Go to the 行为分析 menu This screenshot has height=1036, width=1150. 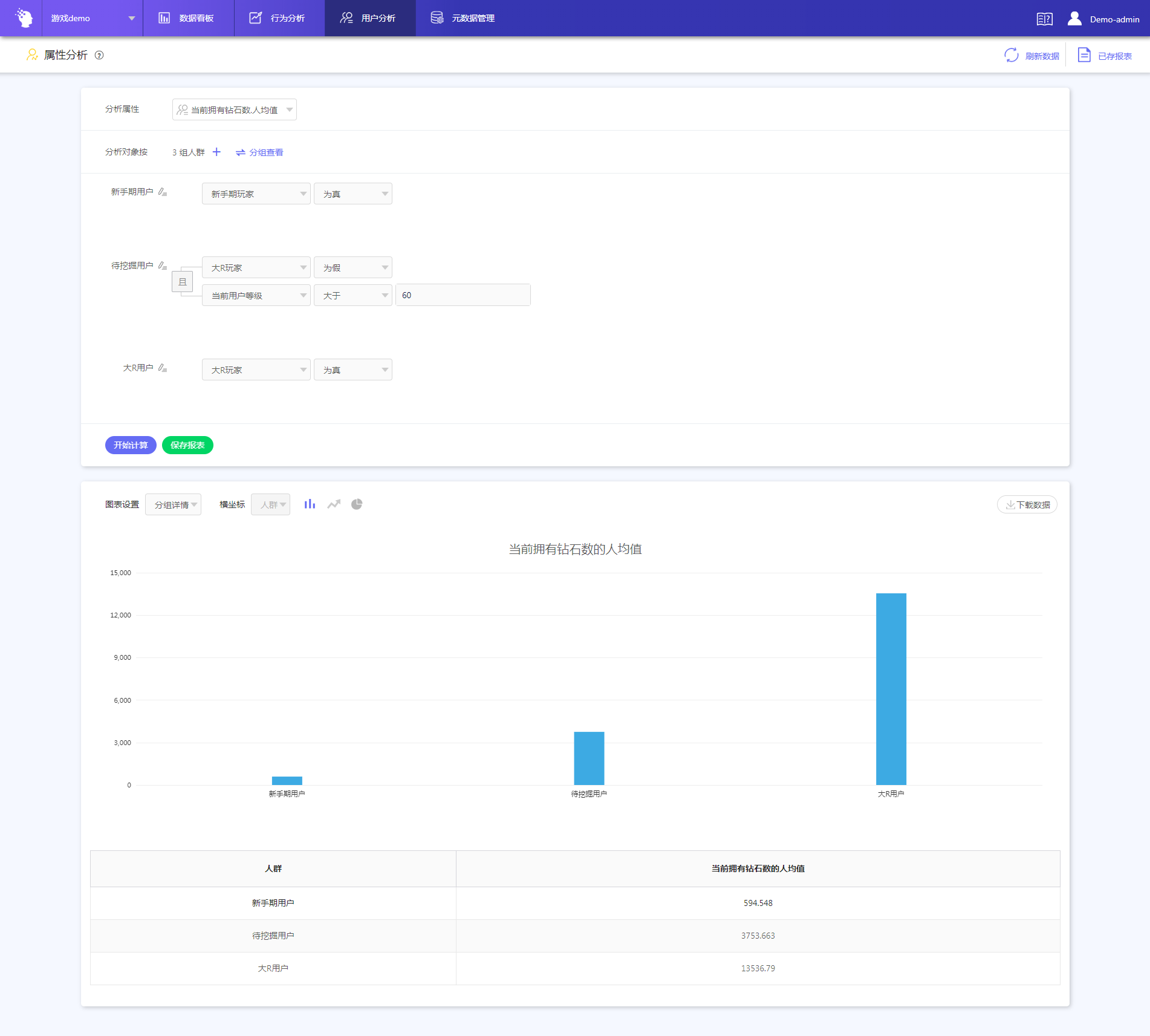click(279, 18)
